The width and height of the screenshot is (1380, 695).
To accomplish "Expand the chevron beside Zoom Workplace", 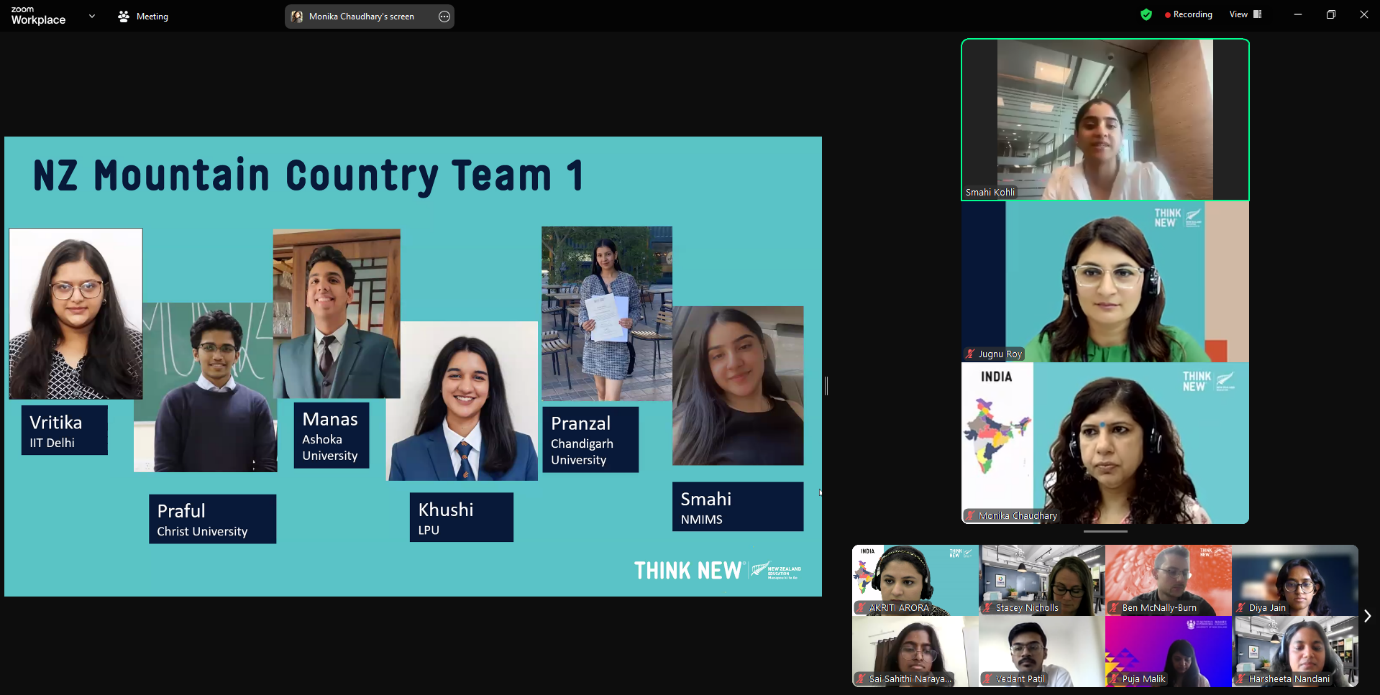I will tap(92, 16).
